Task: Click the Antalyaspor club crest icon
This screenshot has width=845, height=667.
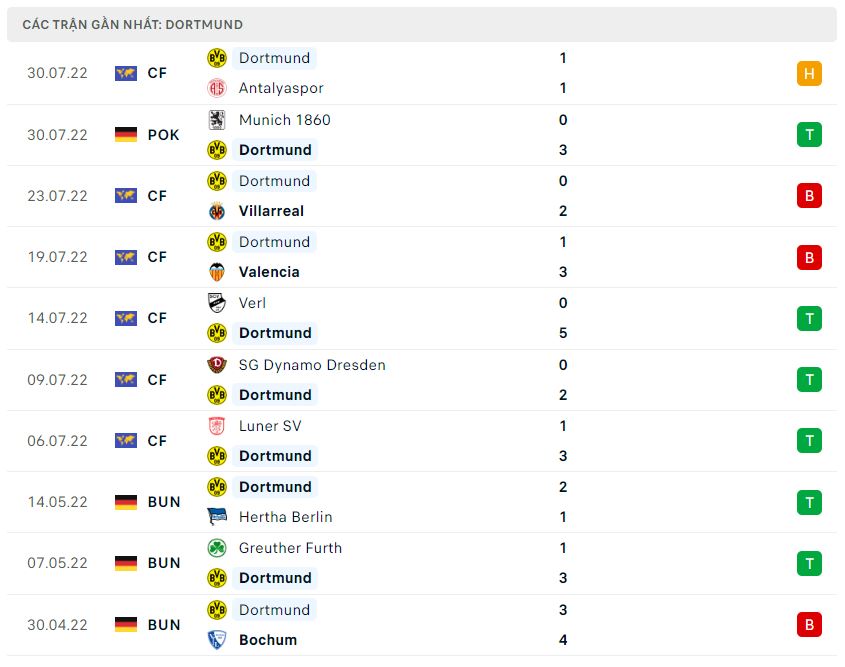Action: coord(217,88)
